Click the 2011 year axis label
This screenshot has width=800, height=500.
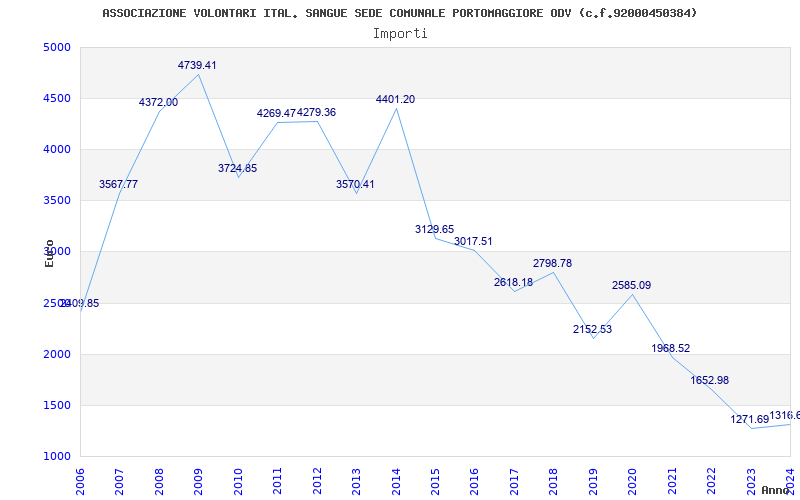tap(277, 481)
